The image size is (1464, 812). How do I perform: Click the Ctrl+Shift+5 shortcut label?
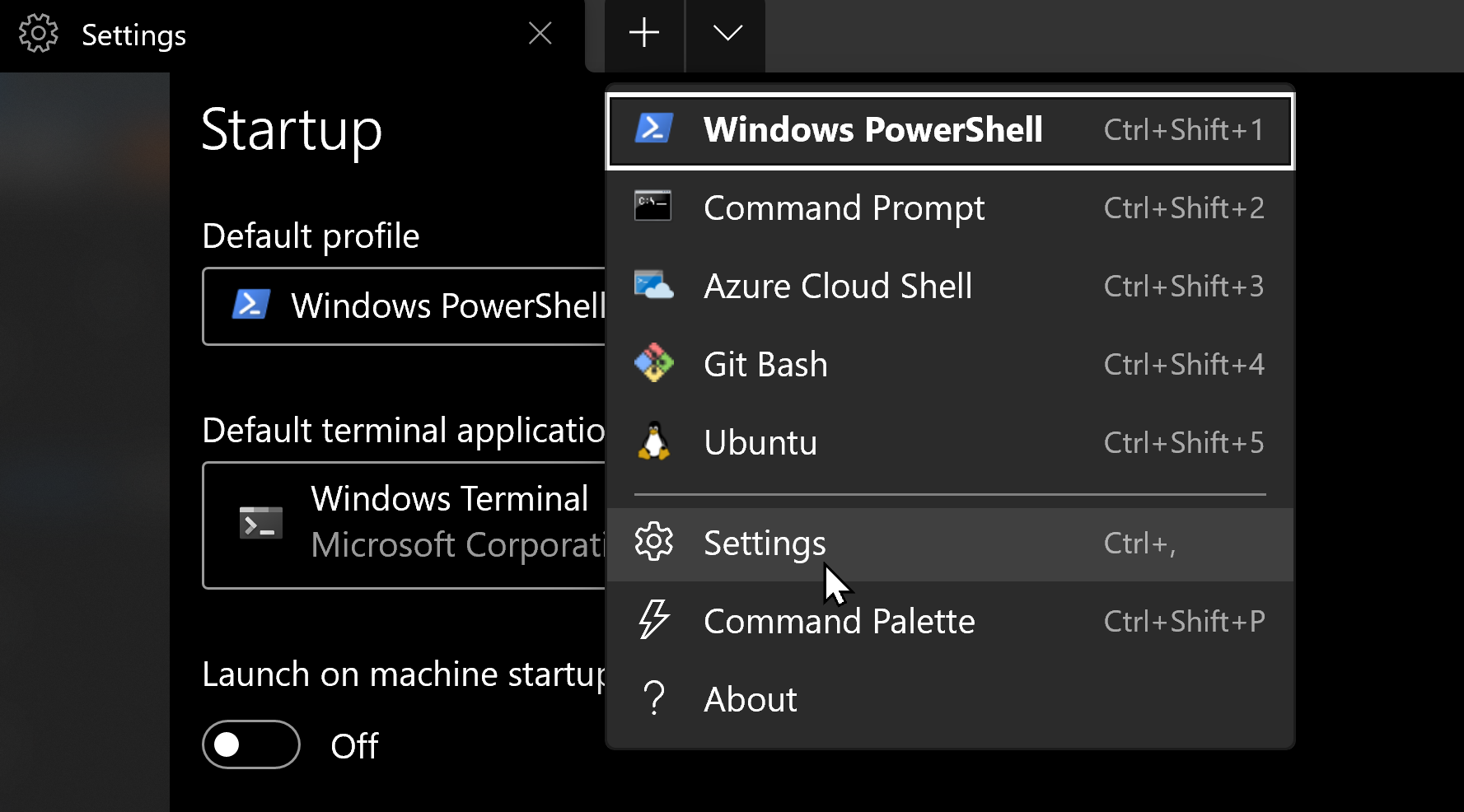click(1184, 442)
